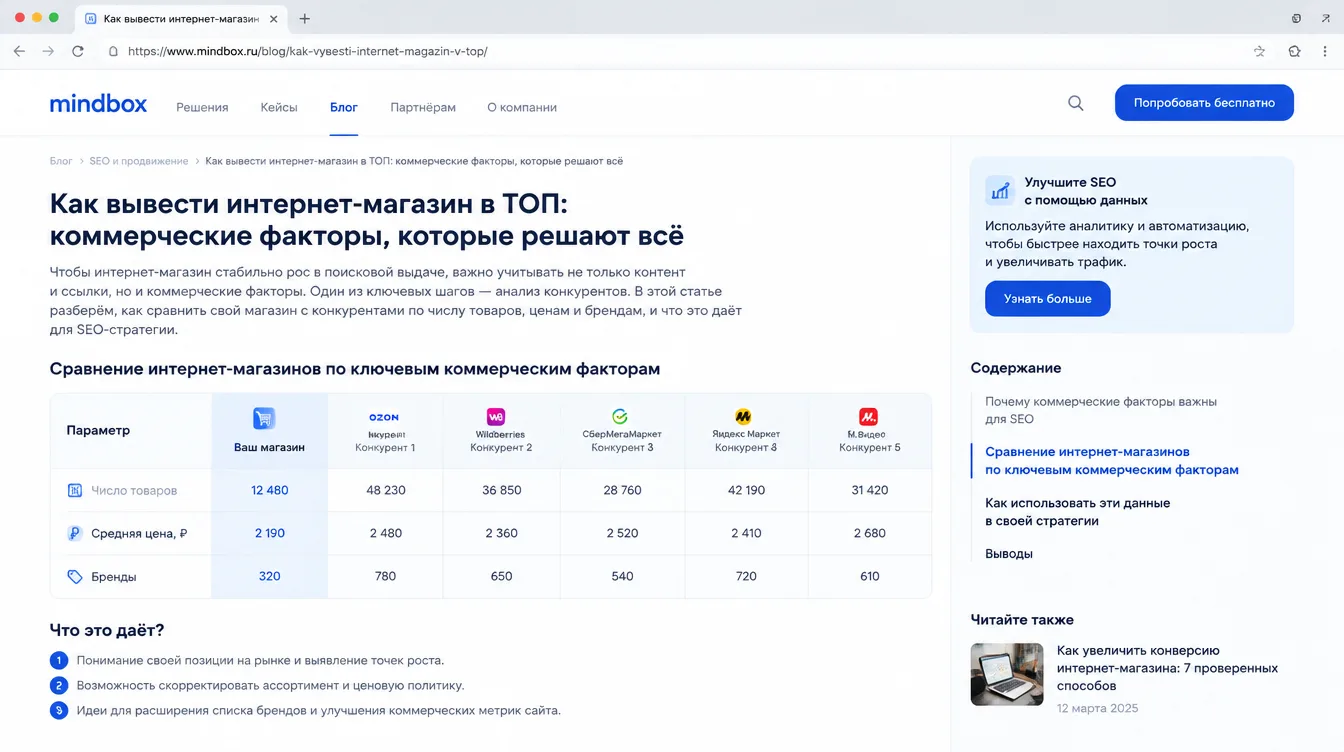Select "Сравнение интернет-магазинов" in the Содержание list
This screenshot has width=1344, height=752.
click(x=1112, y=461)
